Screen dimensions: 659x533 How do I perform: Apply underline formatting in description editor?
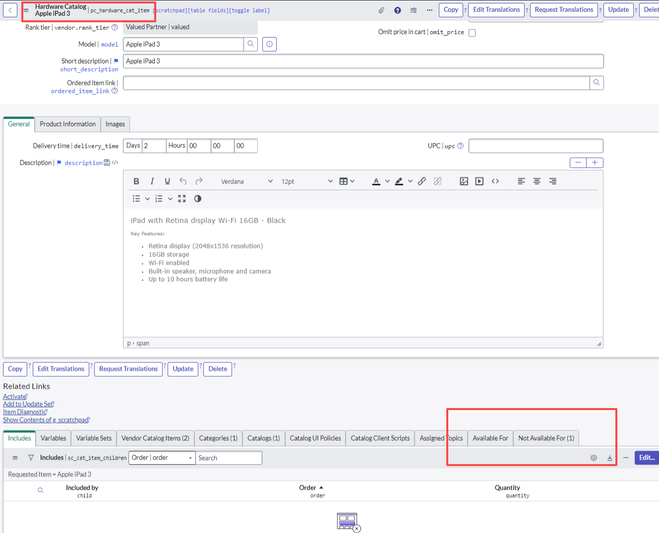[167, 181]
